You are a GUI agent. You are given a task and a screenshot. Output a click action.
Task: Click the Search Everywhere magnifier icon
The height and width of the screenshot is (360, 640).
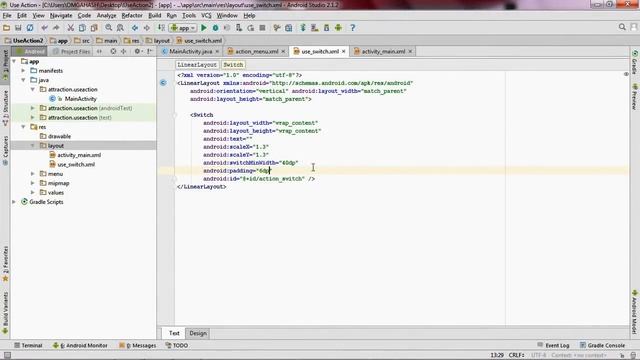coord(622,27)
